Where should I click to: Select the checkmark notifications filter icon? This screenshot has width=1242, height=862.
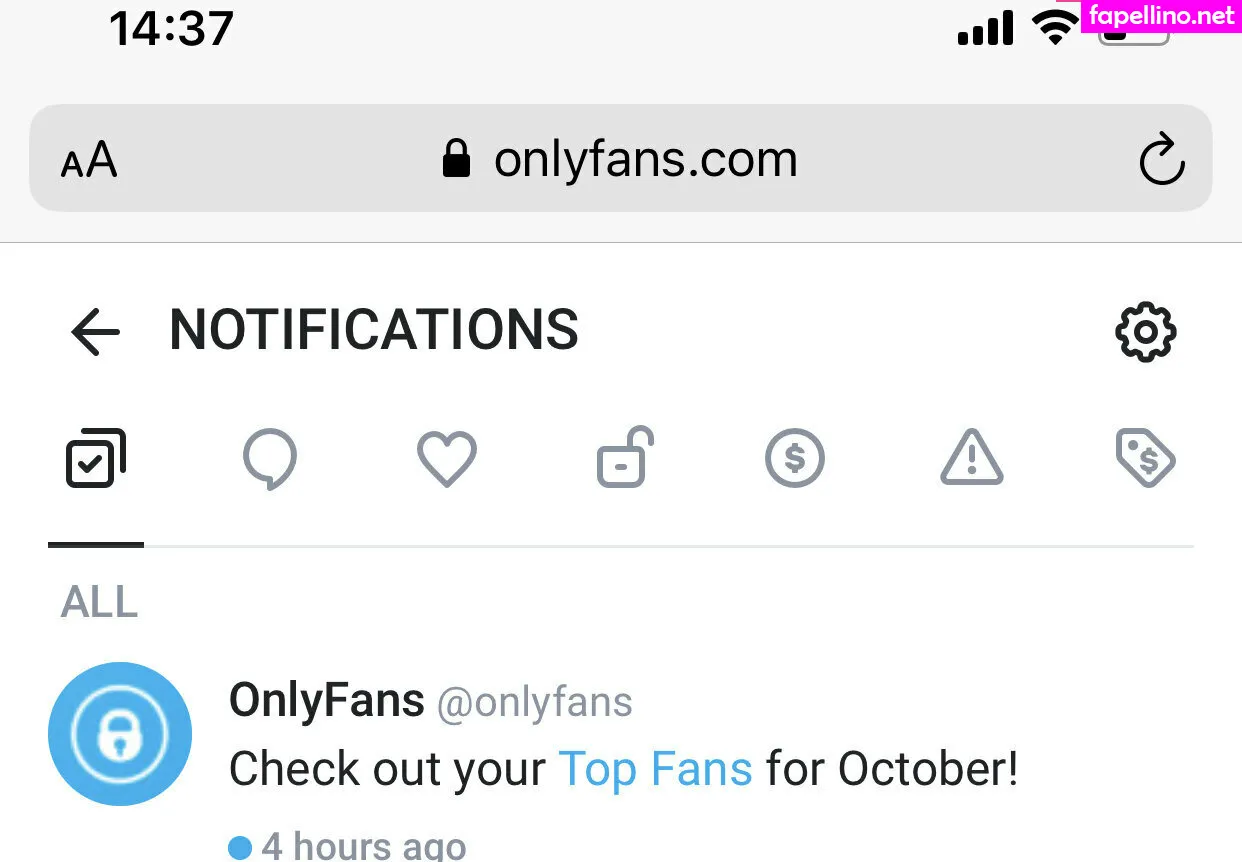tap(95, 458)
